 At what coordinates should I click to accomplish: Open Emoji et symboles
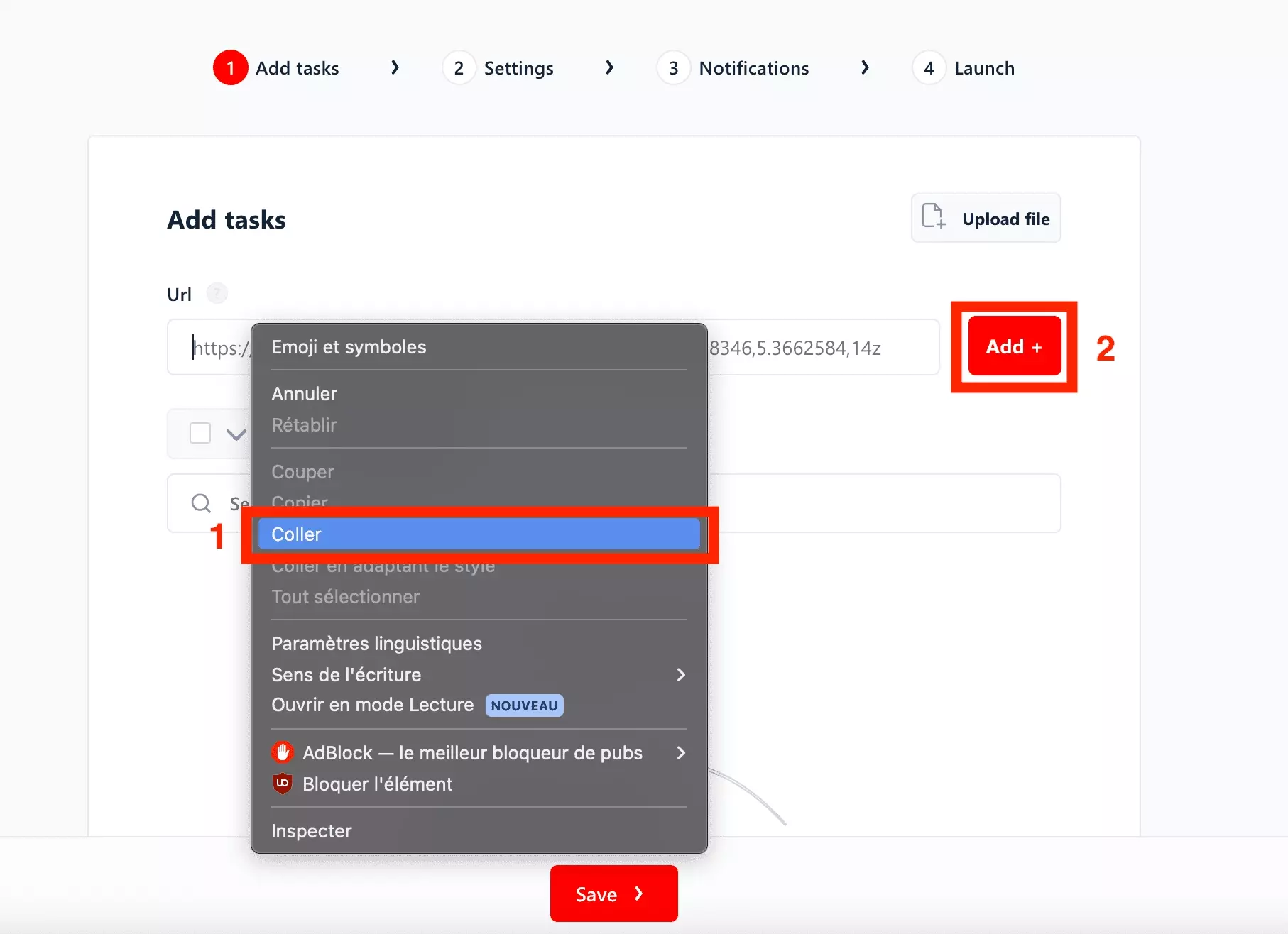(349, 347)
